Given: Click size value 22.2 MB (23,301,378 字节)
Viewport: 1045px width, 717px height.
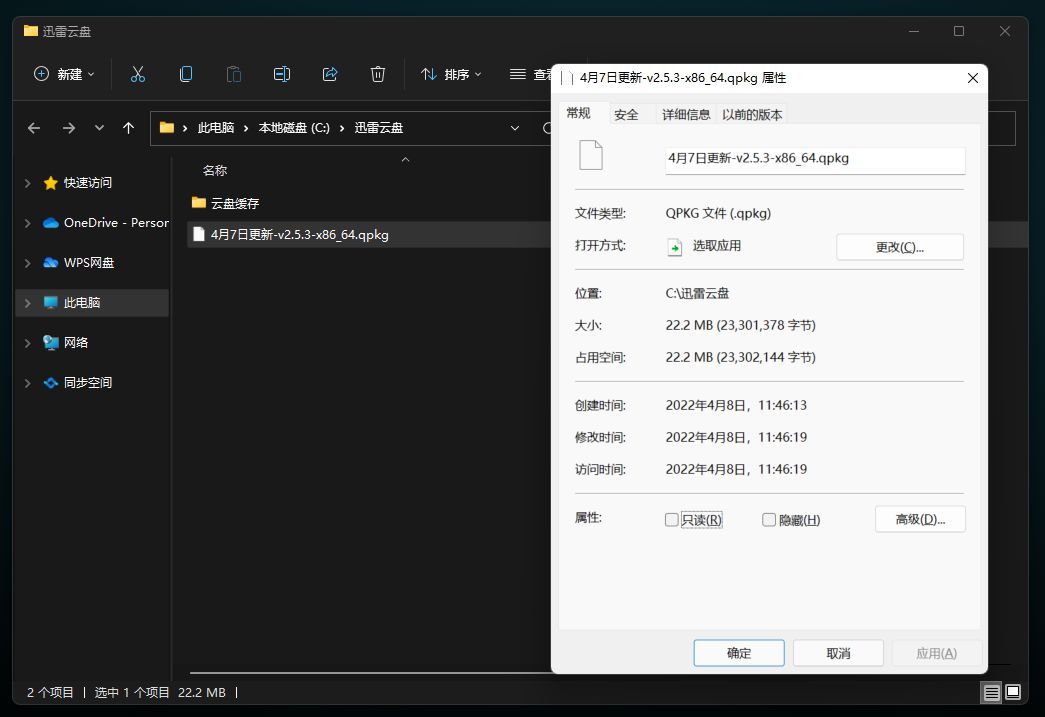Looking at the screenshot, I should [x=740, y=325].
